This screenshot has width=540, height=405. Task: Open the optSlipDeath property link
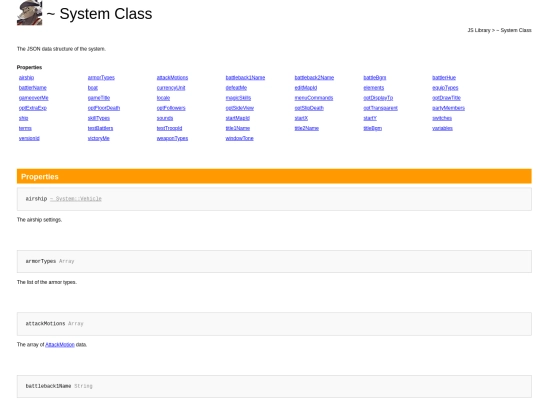click(309, 108)
